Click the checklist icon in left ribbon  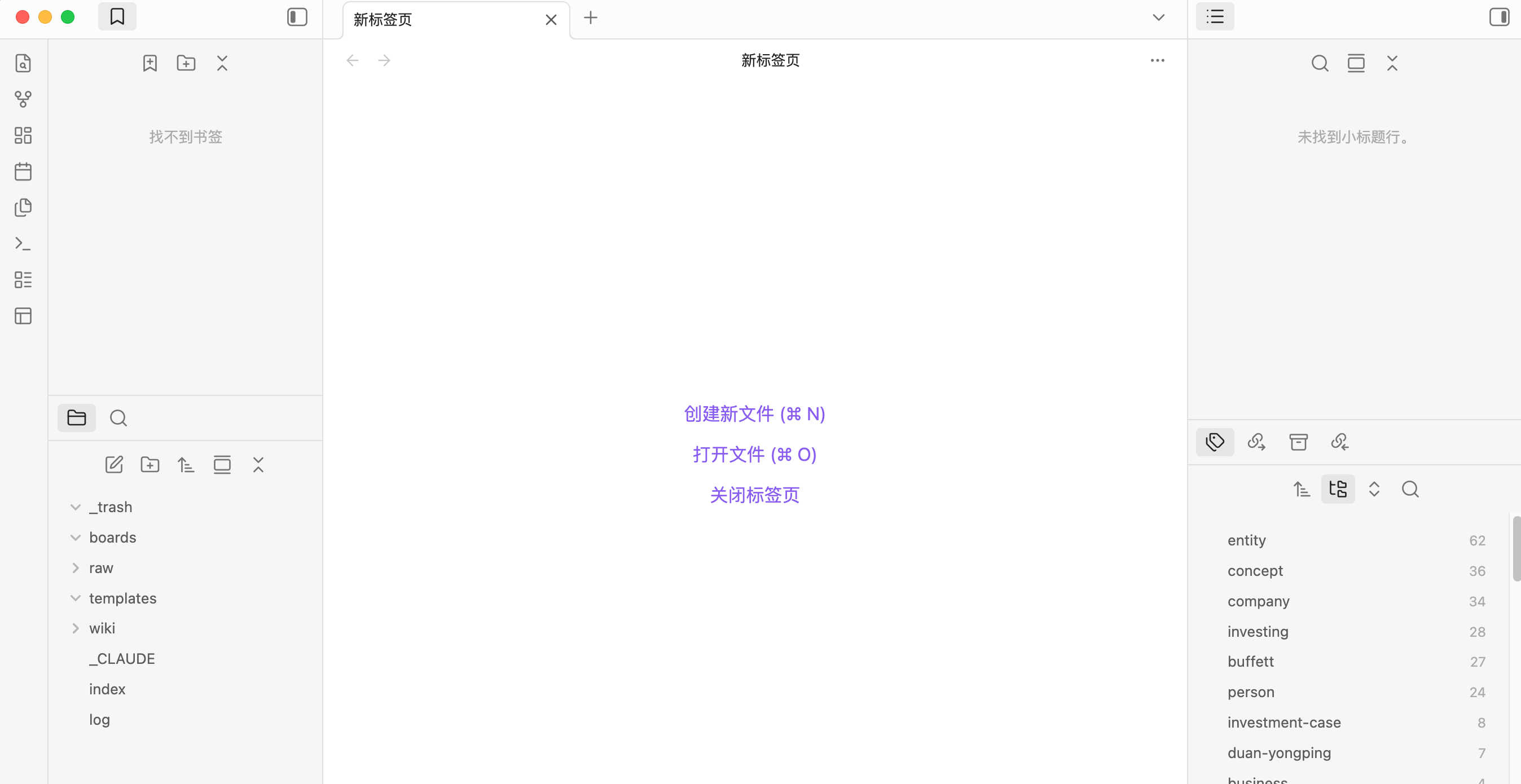coord(23,280)
